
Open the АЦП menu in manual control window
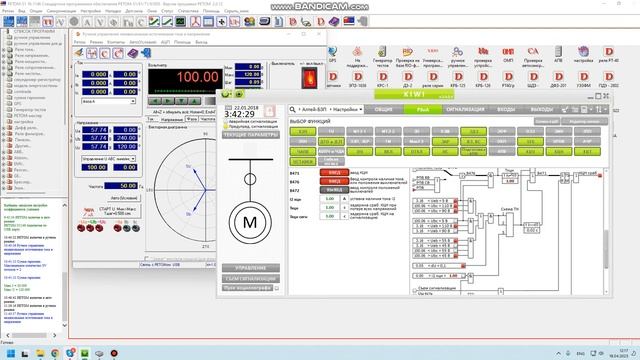coord(165,42)
